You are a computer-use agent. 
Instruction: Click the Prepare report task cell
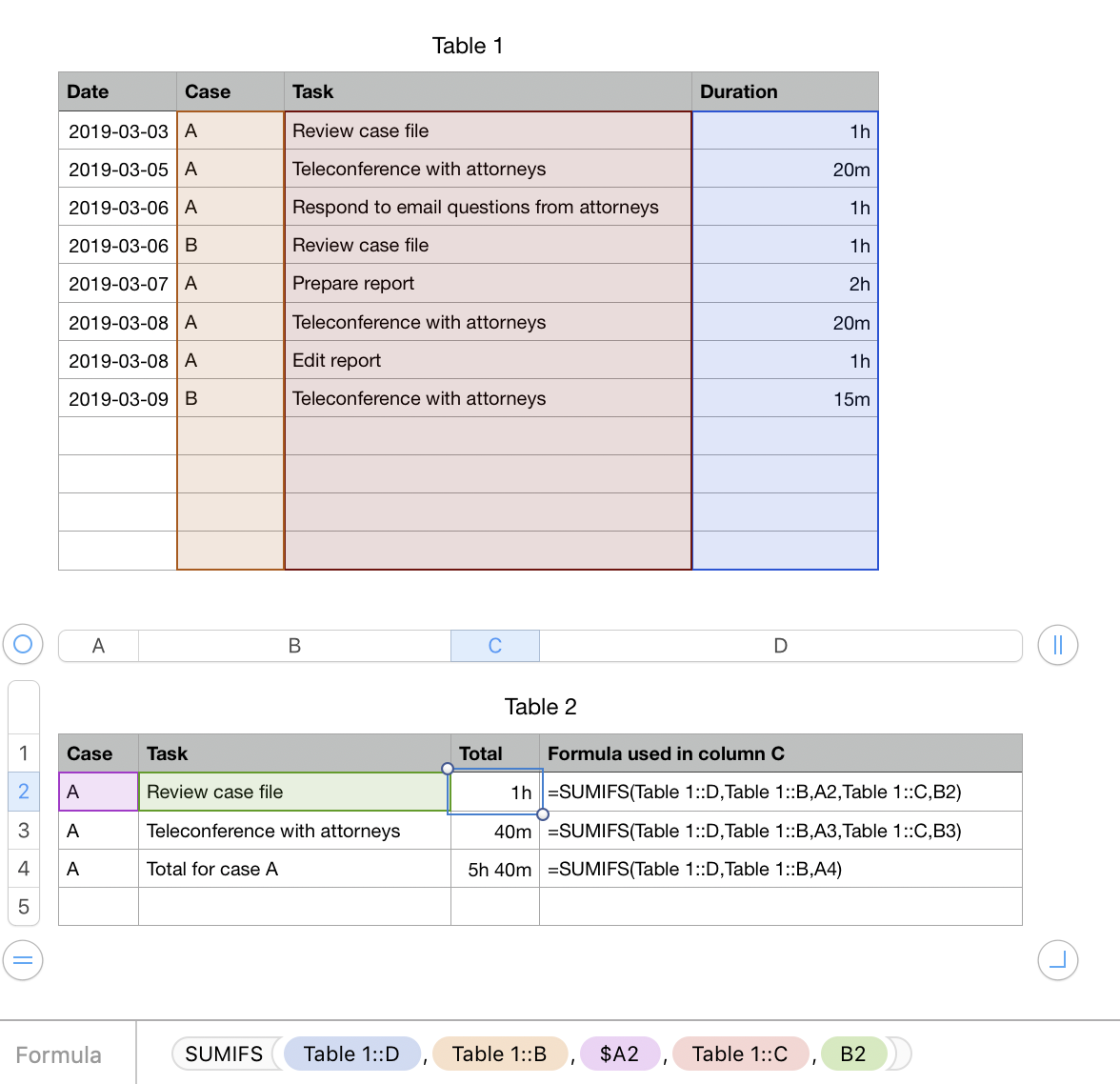488,284
